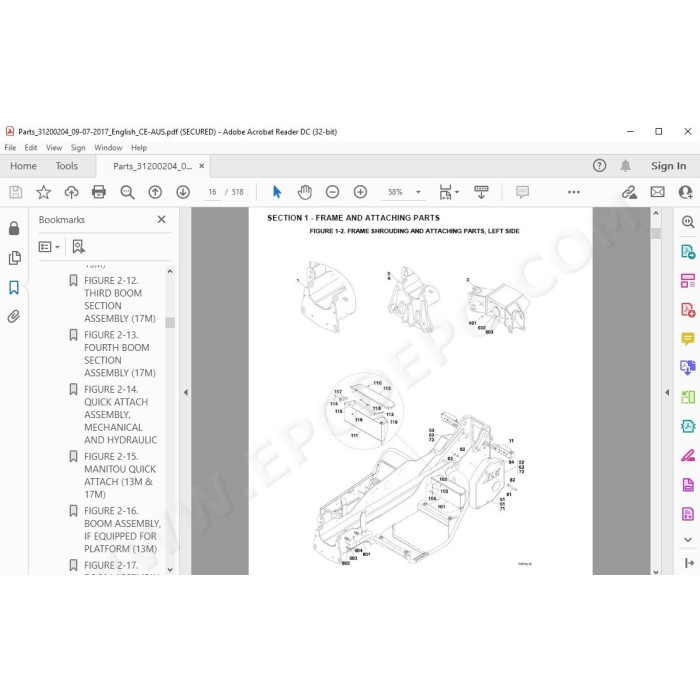Click the bookmarks scrollbar up arrow
This screenshot has width=700, height=700.
click(170, 271)
